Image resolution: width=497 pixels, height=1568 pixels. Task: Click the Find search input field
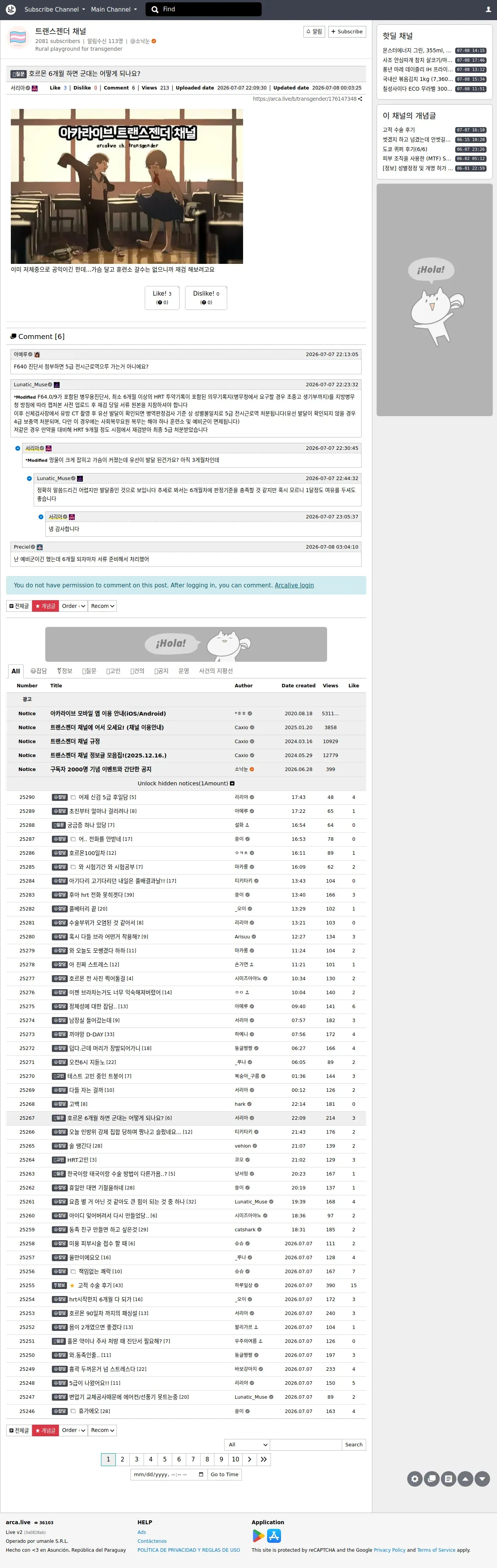pyautogui.click(x=211, y=9)
